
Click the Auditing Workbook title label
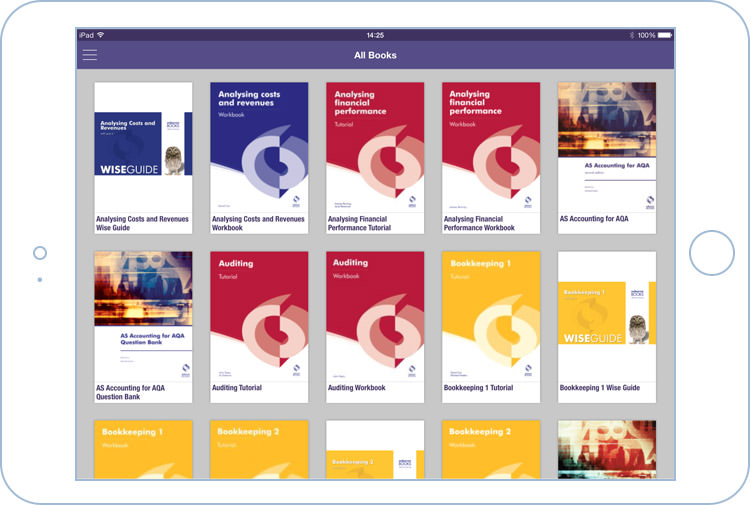[357, 388]
